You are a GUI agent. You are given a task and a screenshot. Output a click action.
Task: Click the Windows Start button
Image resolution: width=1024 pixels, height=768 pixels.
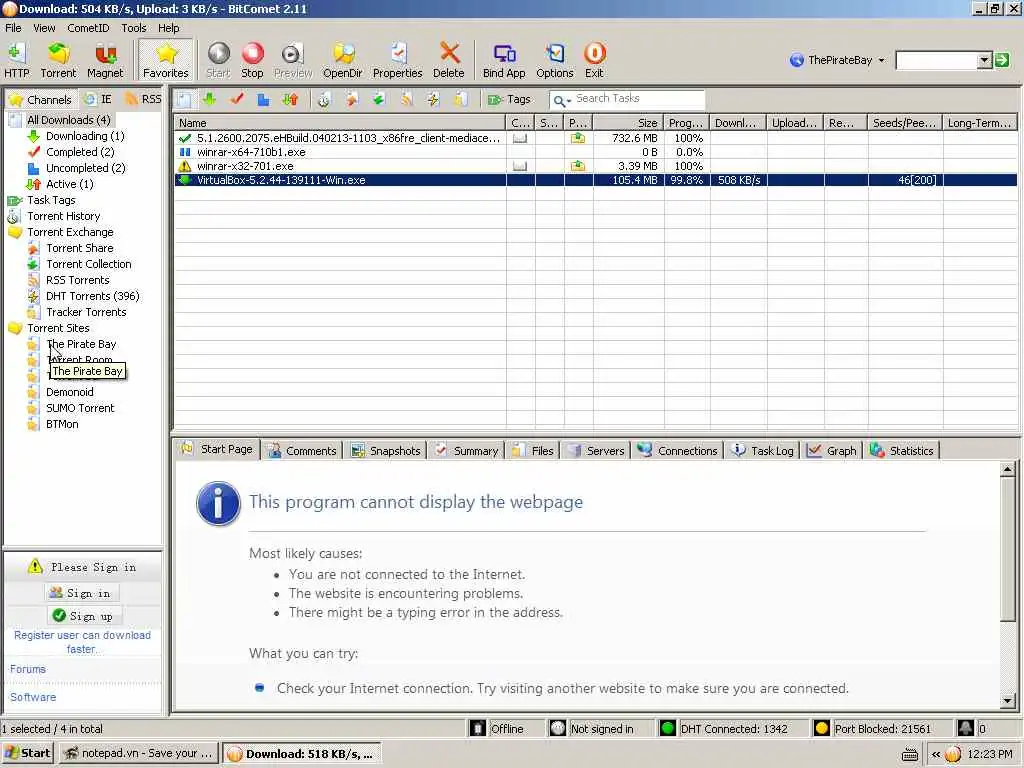click(x=27, y=754)
